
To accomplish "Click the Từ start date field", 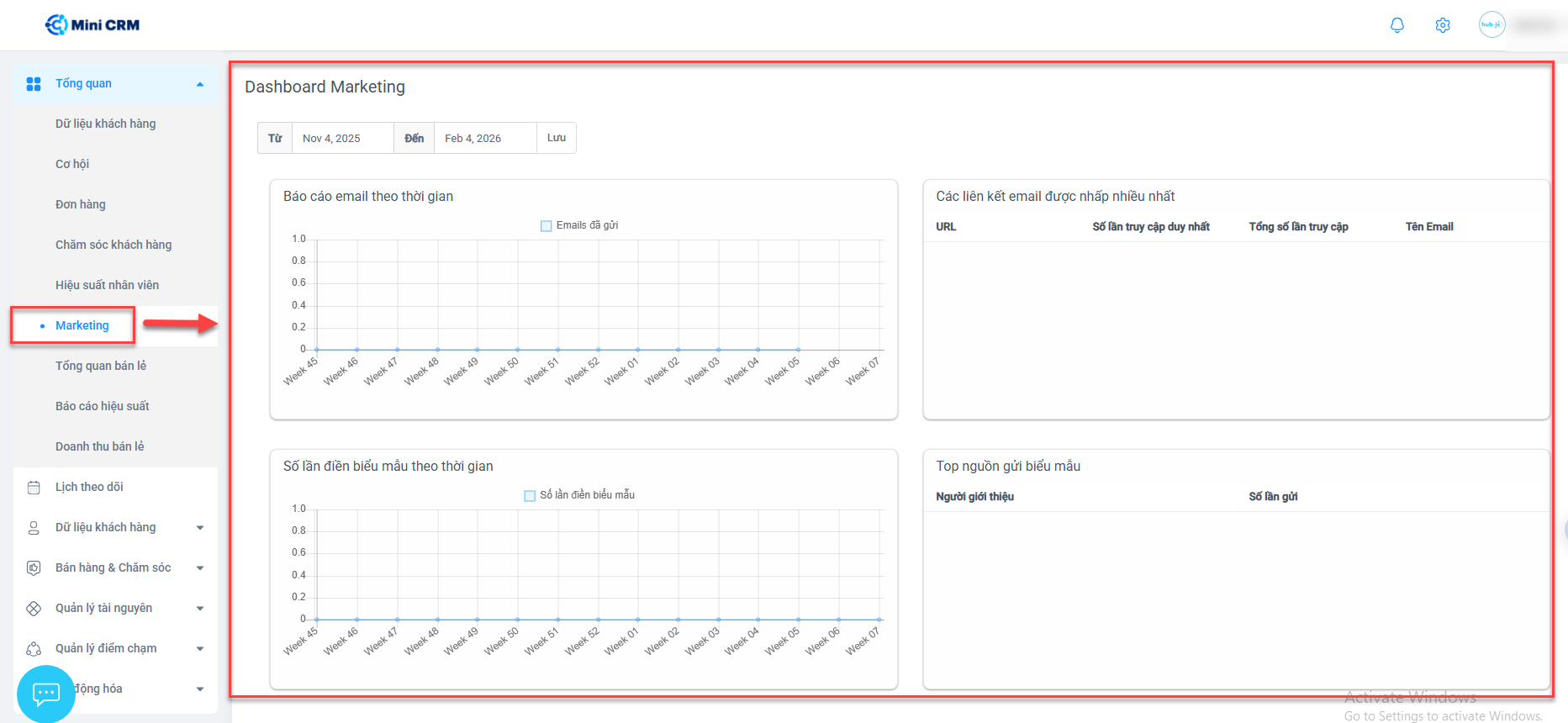I will [x=341, y=138].
